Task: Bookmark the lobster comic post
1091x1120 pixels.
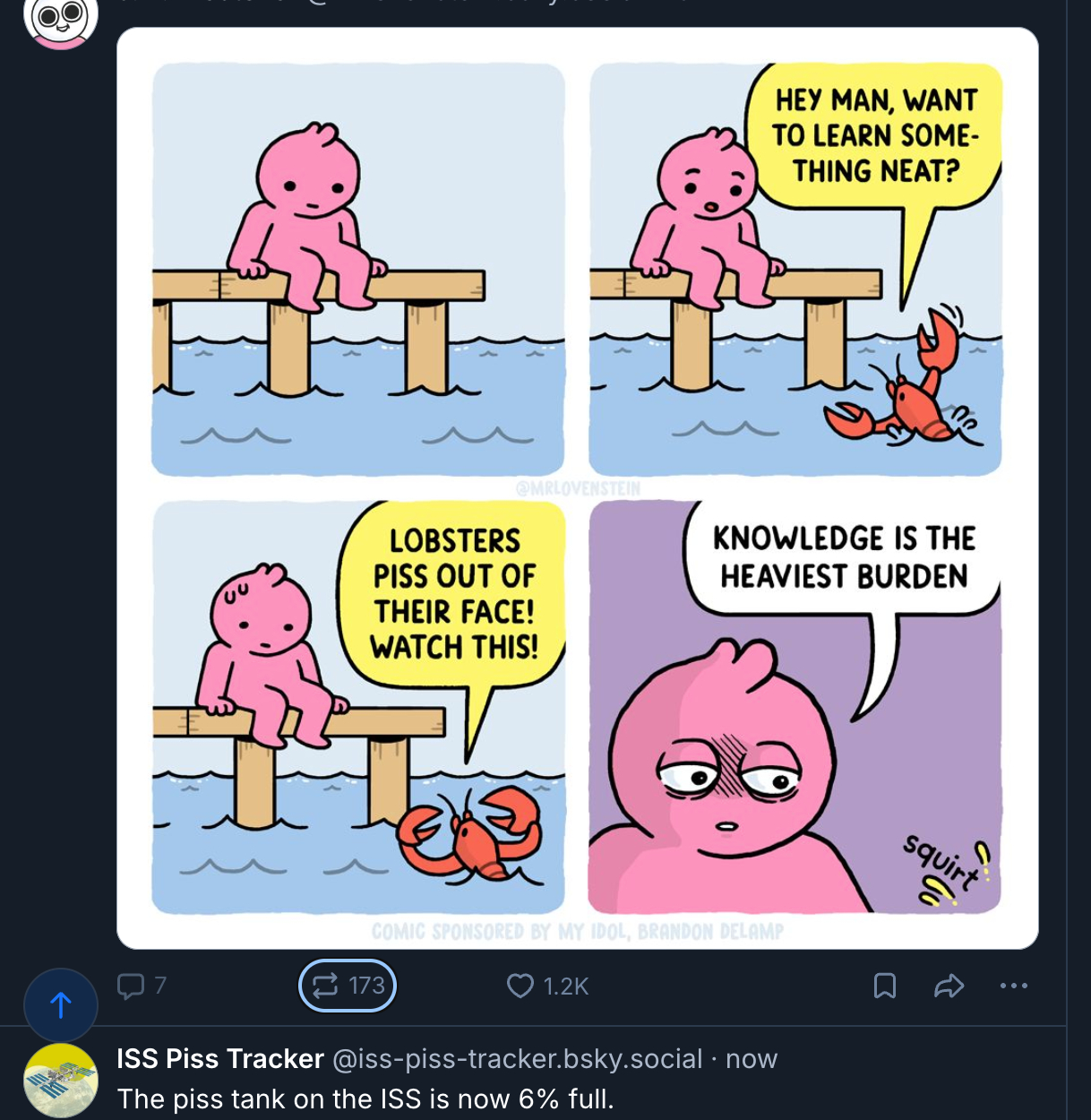Action: click(x=884, y=986)
